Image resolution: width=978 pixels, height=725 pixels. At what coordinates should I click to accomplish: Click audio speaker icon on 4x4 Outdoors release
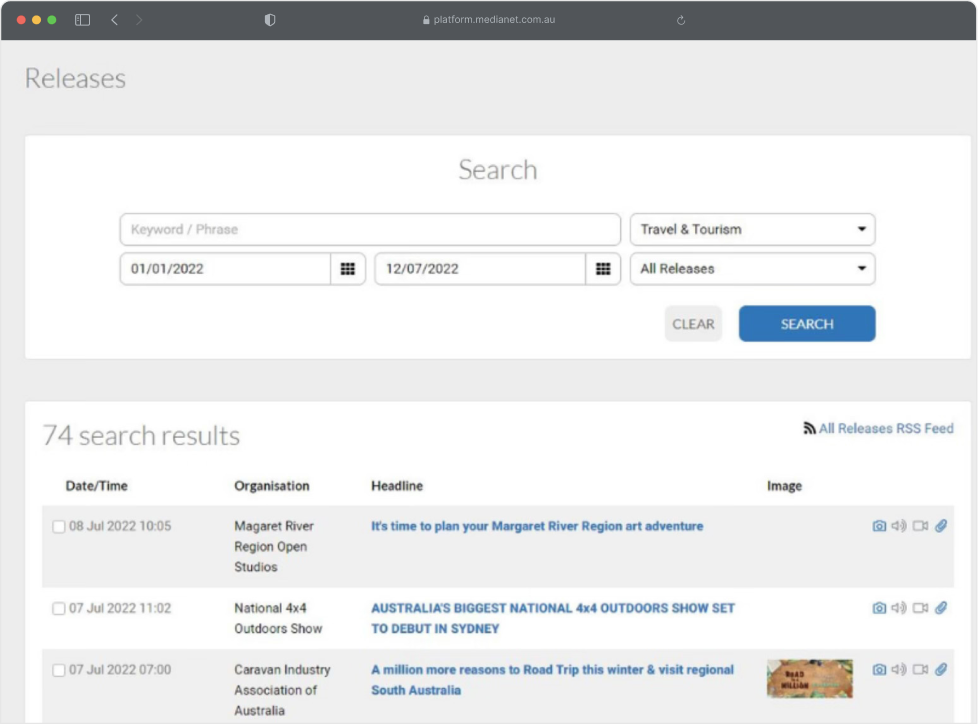pyautogui.click(x=899, y=608)
